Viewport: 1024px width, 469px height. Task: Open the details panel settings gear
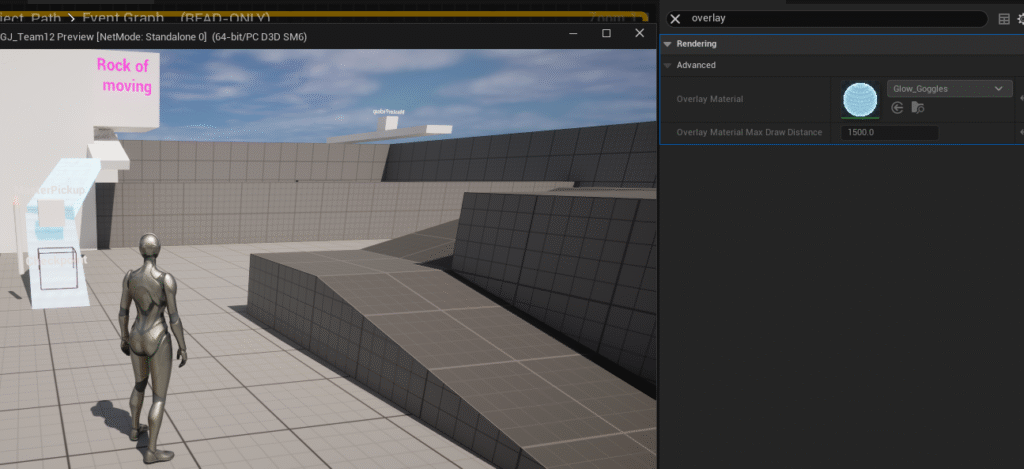pos(1020,19)
